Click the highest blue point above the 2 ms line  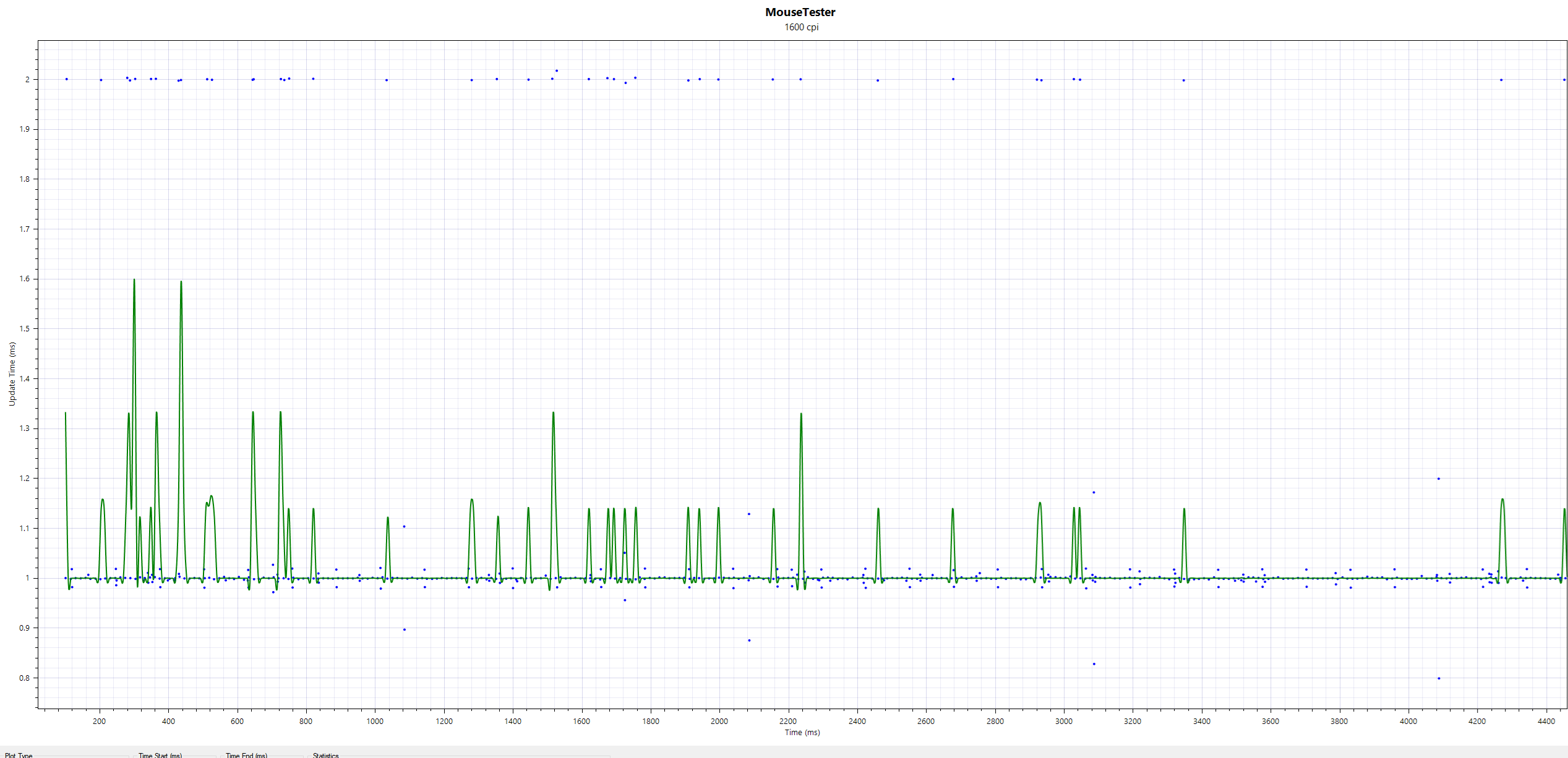[557, 70]
